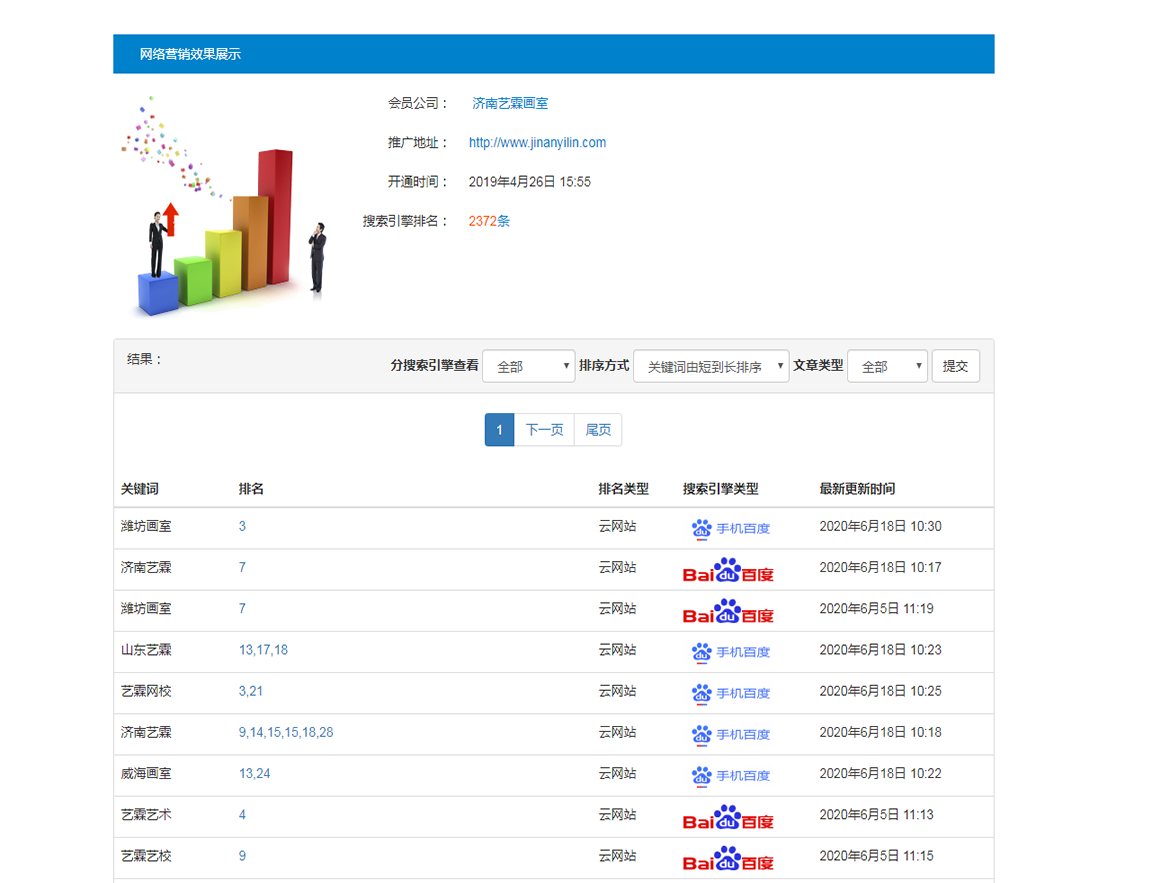Visit the www.jinanyilin.com promotion link
This screenshot has width=1161, height=883.
click(x=537, y=142)
